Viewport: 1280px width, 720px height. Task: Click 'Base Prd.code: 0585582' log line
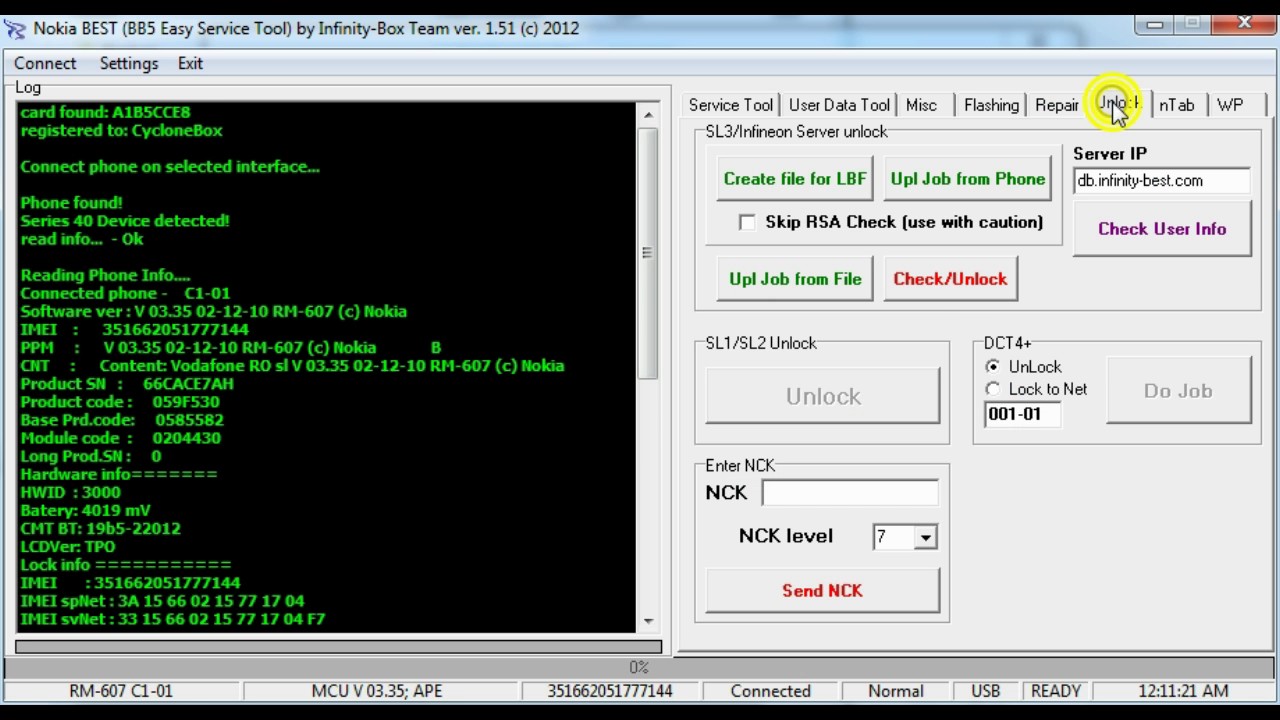tap(122, 420)
